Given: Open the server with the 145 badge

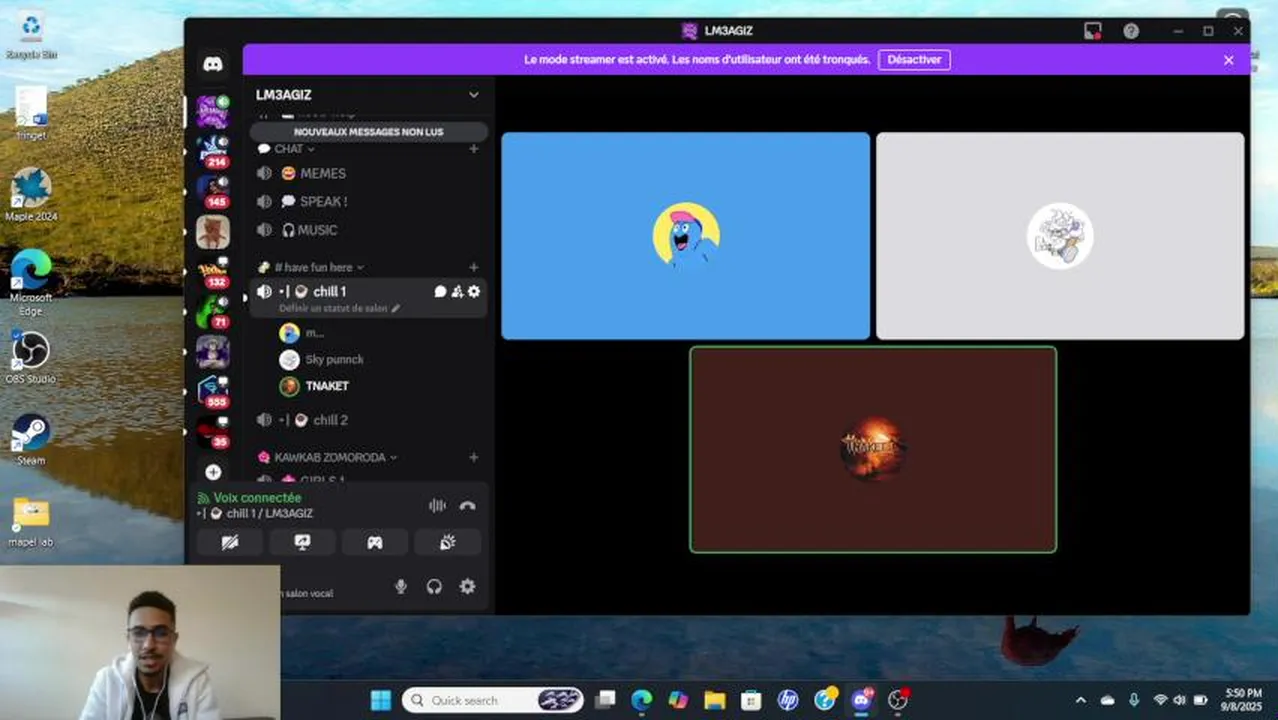Looking at the screenshot, I should click(213, 190).
